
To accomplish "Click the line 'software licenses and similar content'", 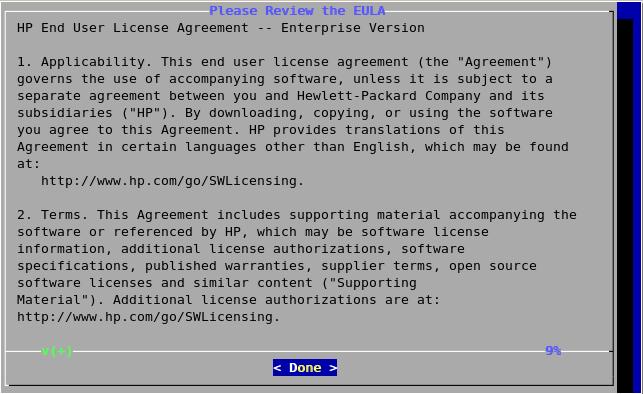I will point(217,283).
